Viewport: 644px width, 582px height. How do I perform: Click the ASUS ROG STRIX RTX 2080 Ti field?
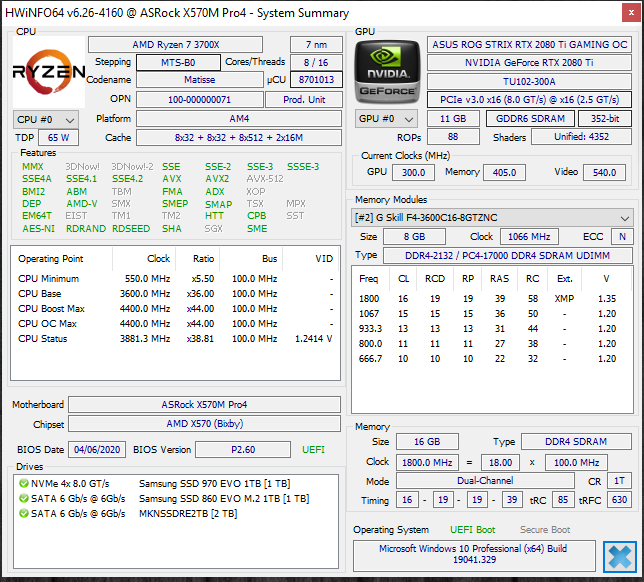[529, 45]
